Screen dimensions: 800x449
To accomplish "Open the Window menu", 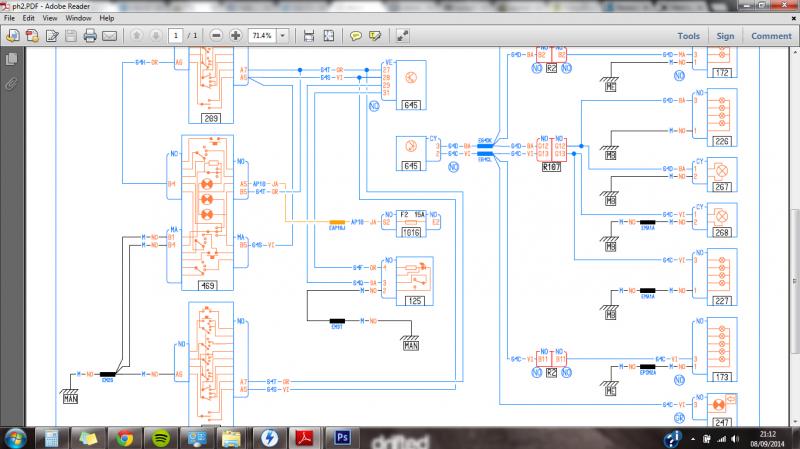I will click(x=78, y=18).
